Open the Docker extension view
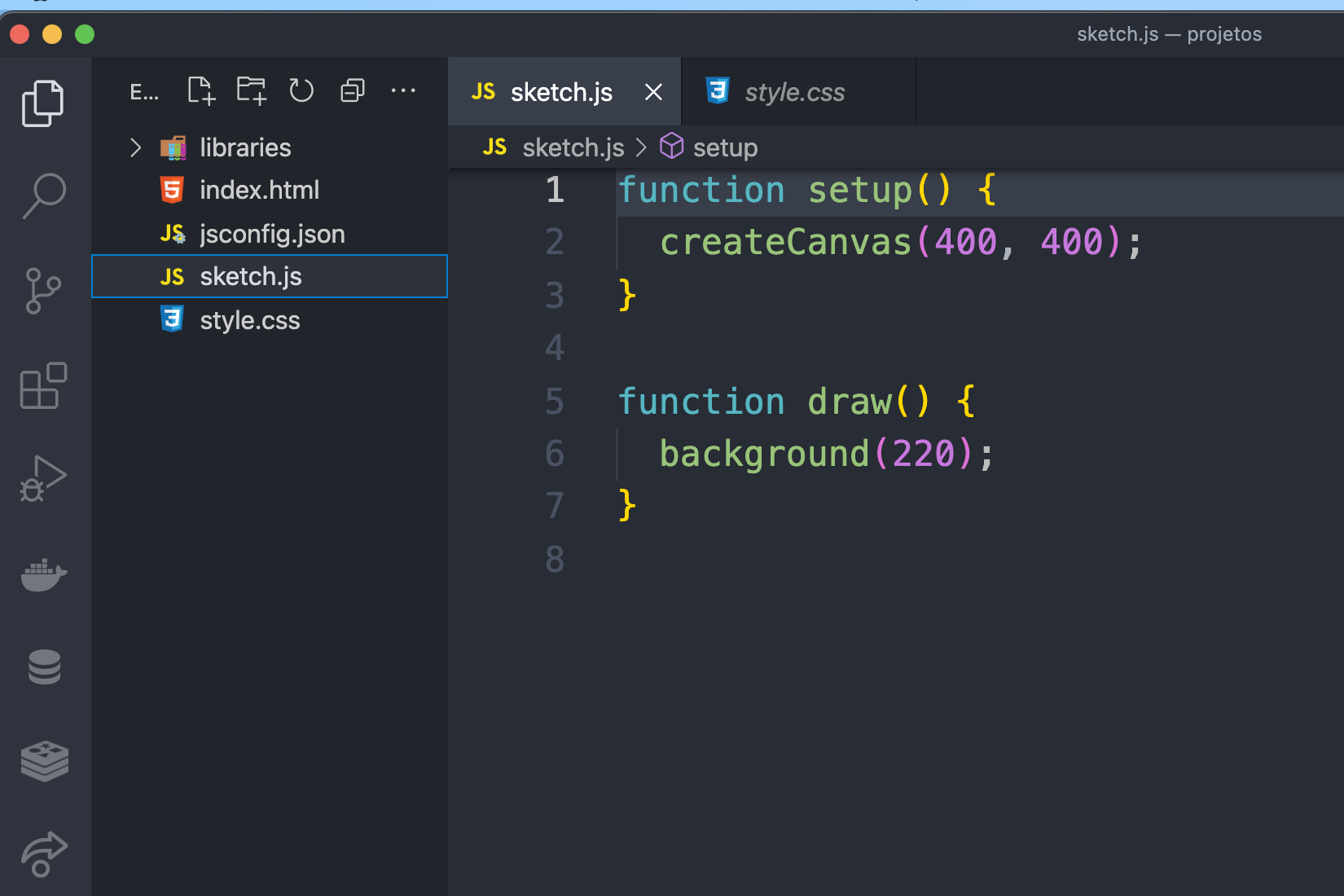This screenshot has height=896, width=1344. [x=43, y=574]
